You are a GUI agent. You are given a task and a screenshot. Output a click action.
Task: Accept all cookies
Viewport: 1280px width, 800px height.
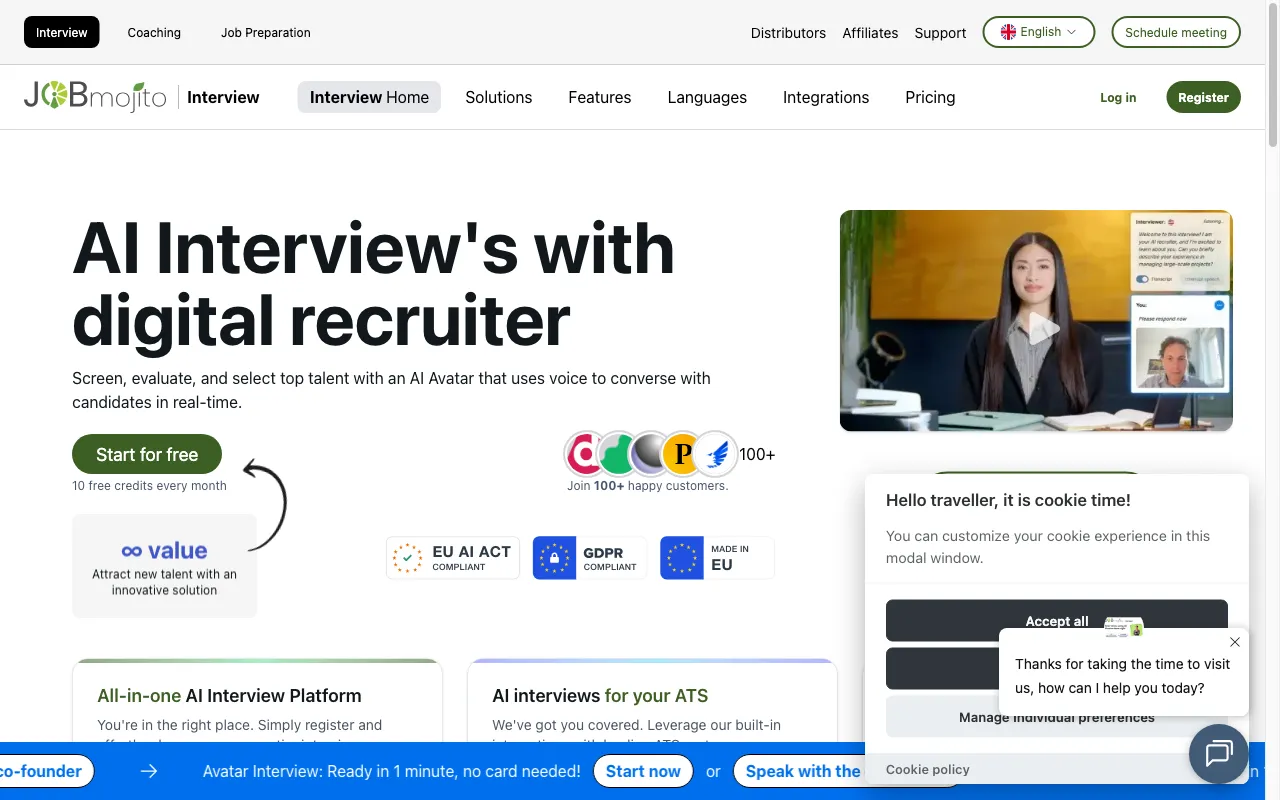(1057, 620)
